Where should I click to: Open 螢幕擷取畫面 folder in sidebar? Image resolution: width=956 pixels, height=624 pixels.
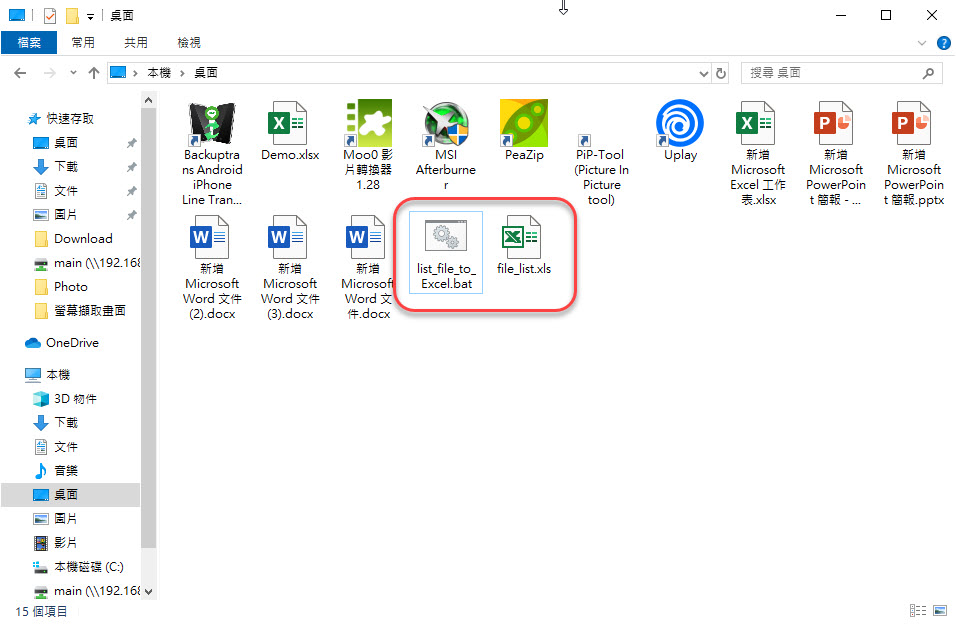[x=80, y=310]
